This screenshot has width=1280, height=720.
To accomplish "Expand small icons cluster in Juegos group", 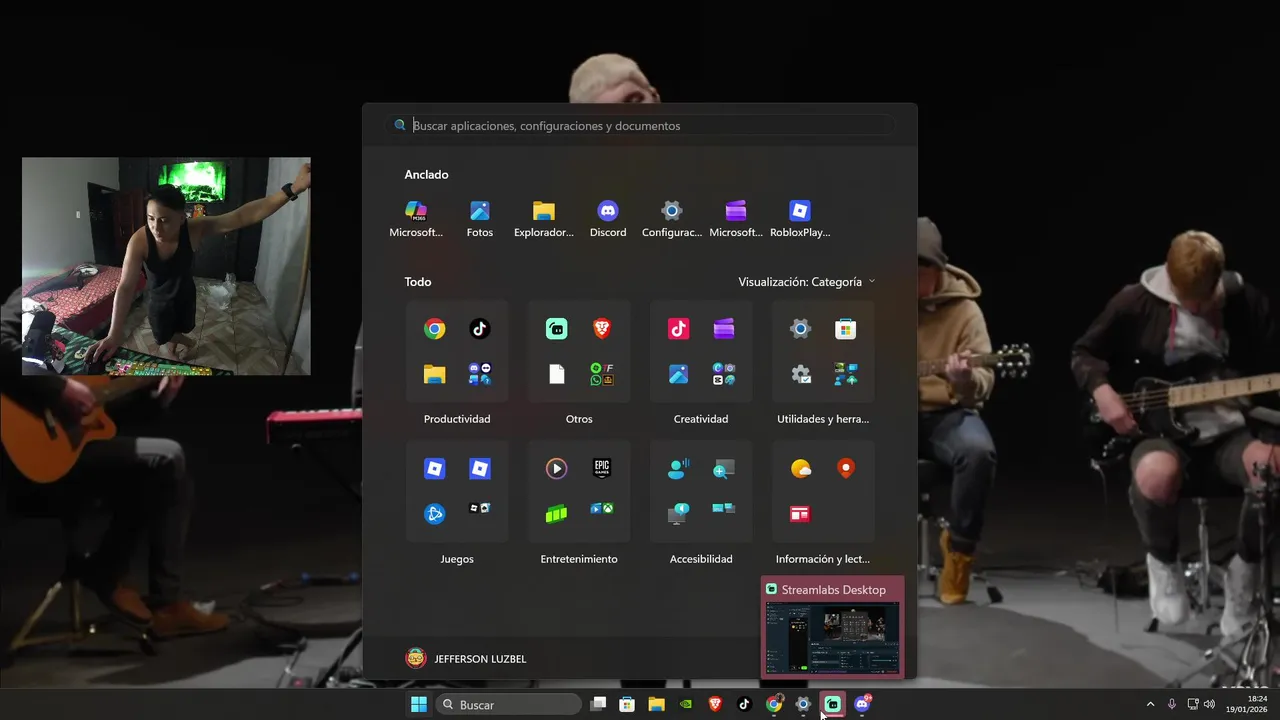I will coord(479,509).
